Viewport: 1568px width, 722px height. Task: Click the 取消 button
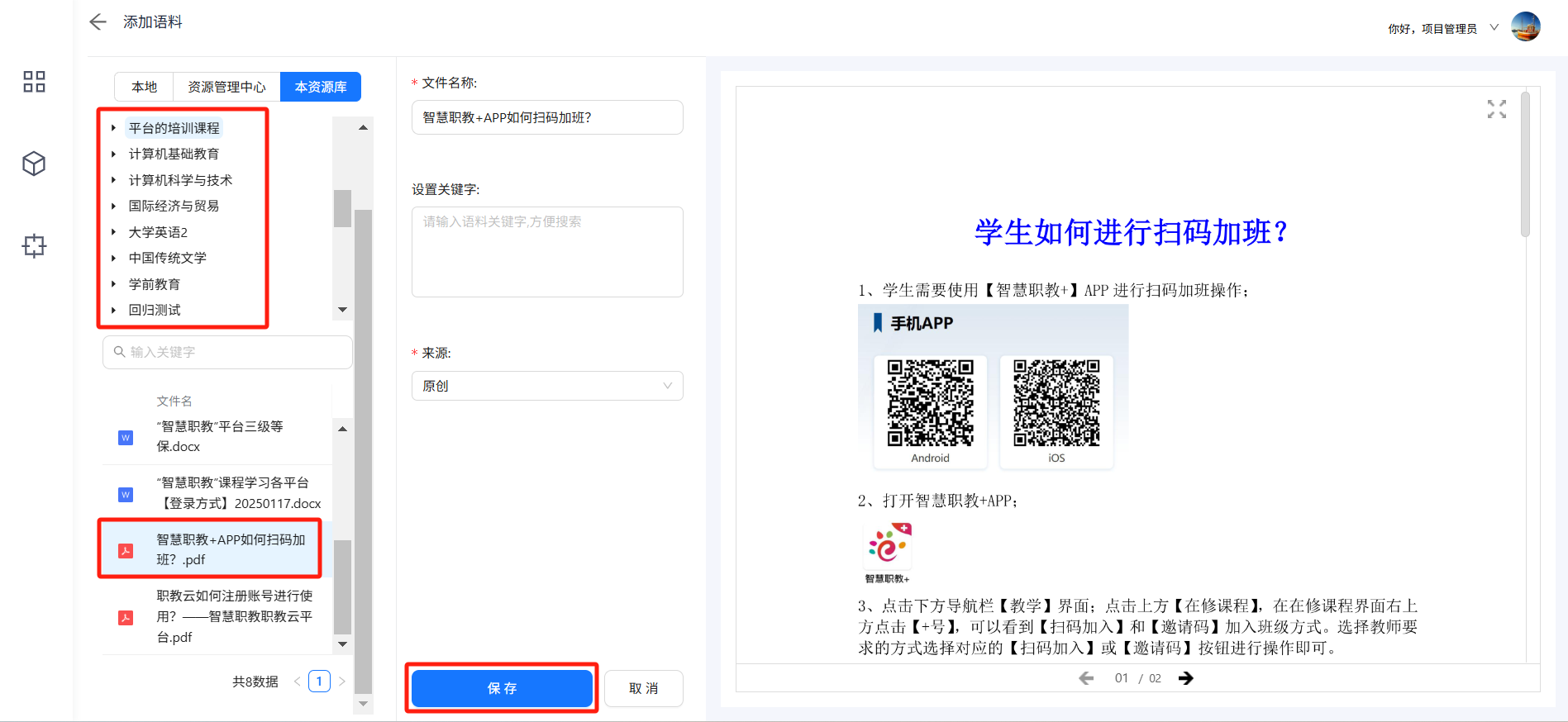643,688
